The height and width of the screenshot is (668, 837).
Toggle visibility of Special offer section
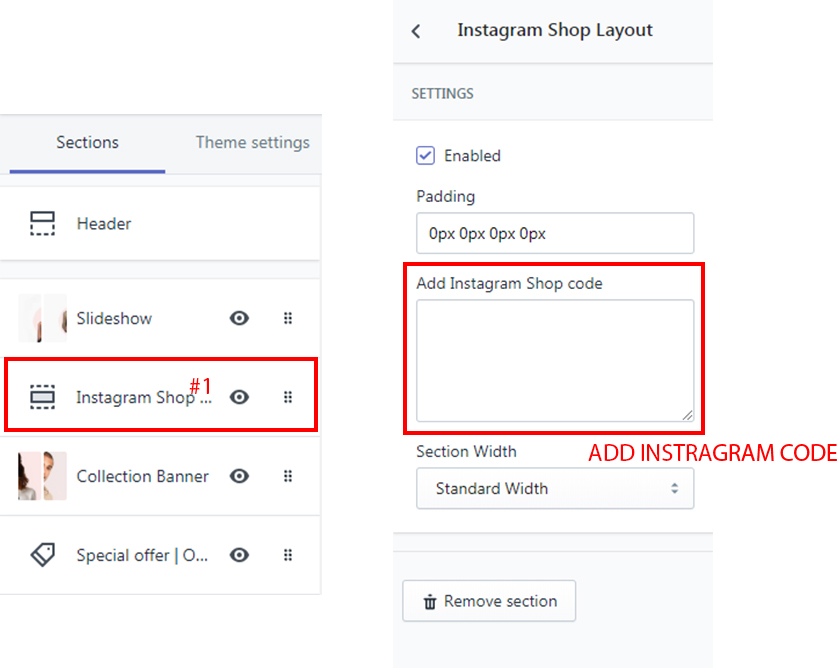click(239, 555)
